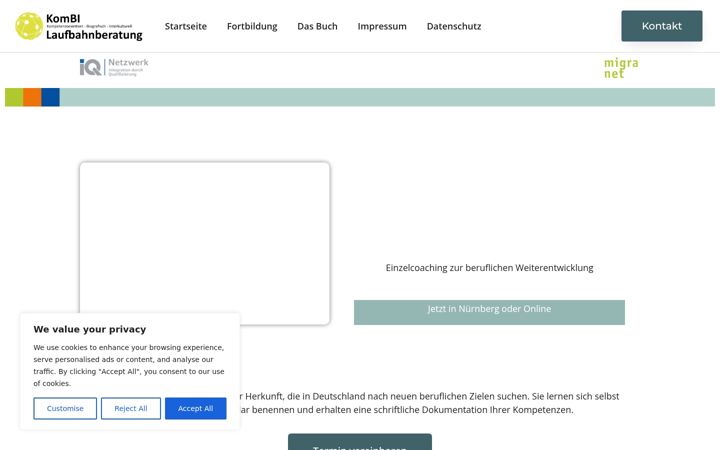Open the Impressum page

(382, 26)
